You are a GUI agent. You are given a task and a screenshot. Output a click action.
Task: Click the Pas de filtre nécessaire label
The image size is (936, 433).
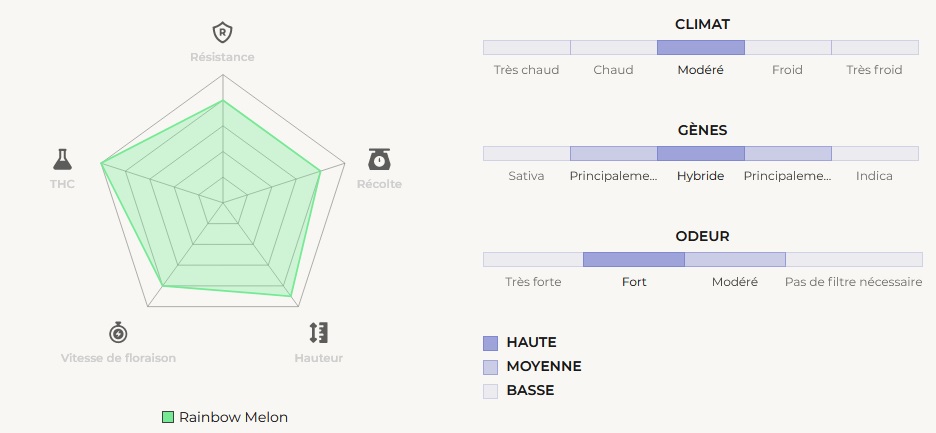click(853, 282)
